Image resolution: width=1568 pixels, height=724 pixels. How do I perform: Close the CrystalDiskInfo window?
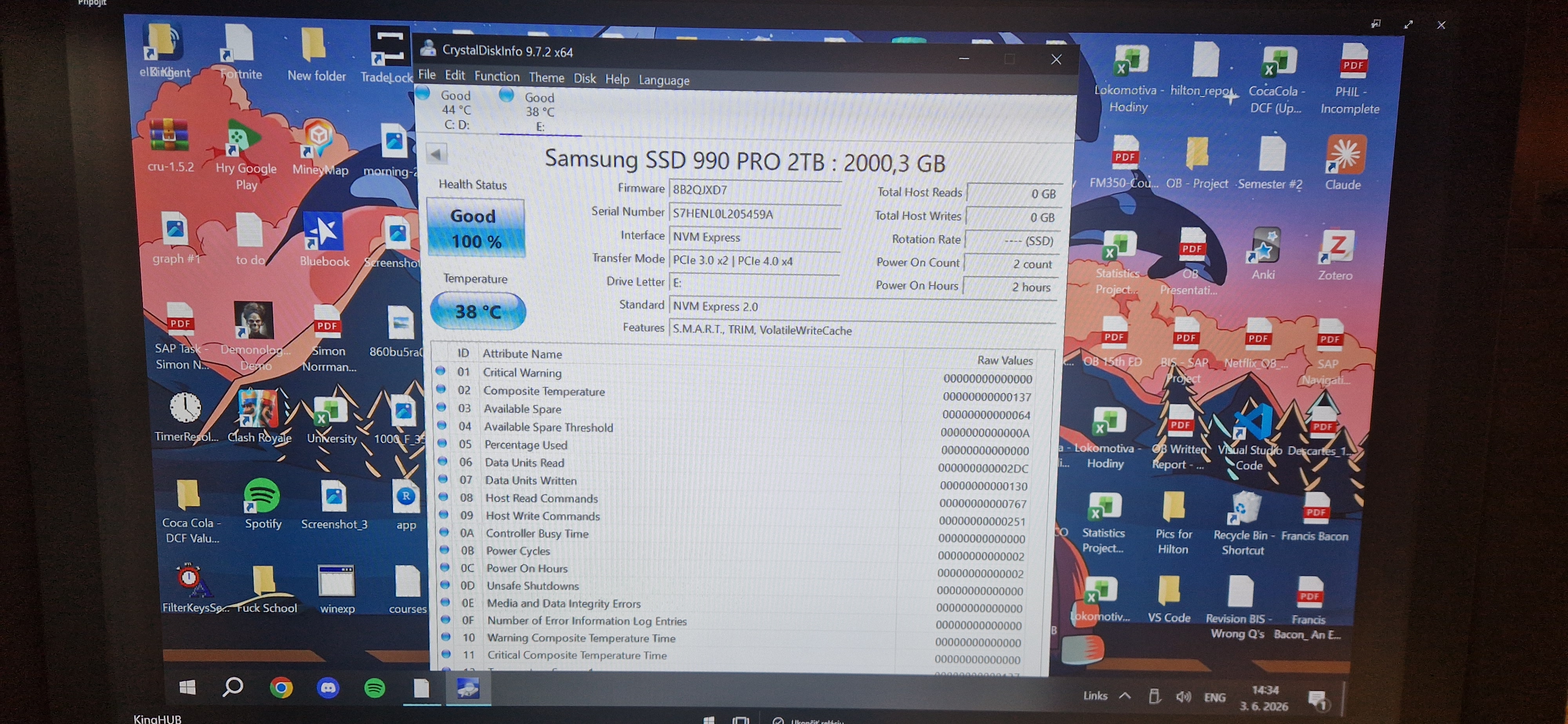(1056, 59)
